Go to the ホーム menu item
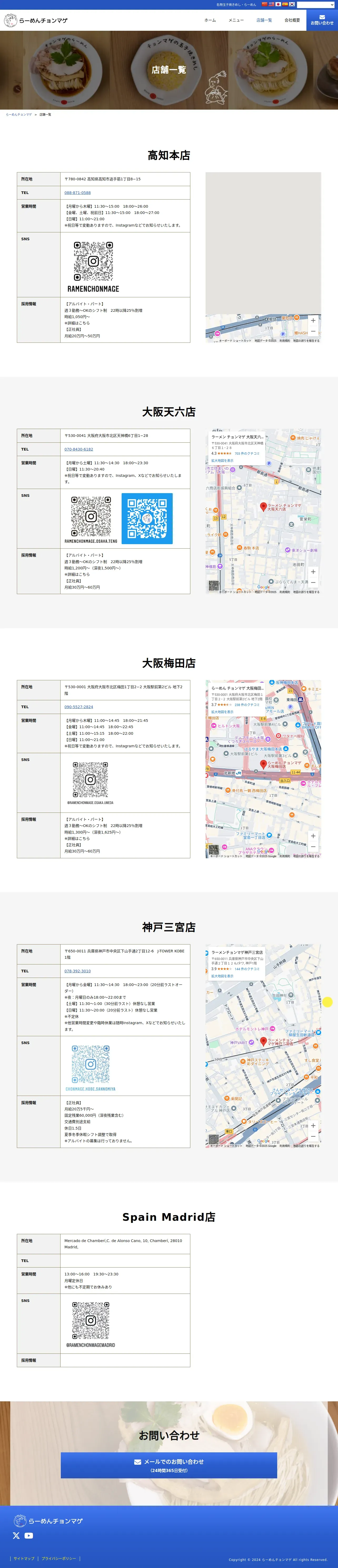 [210, 20]
